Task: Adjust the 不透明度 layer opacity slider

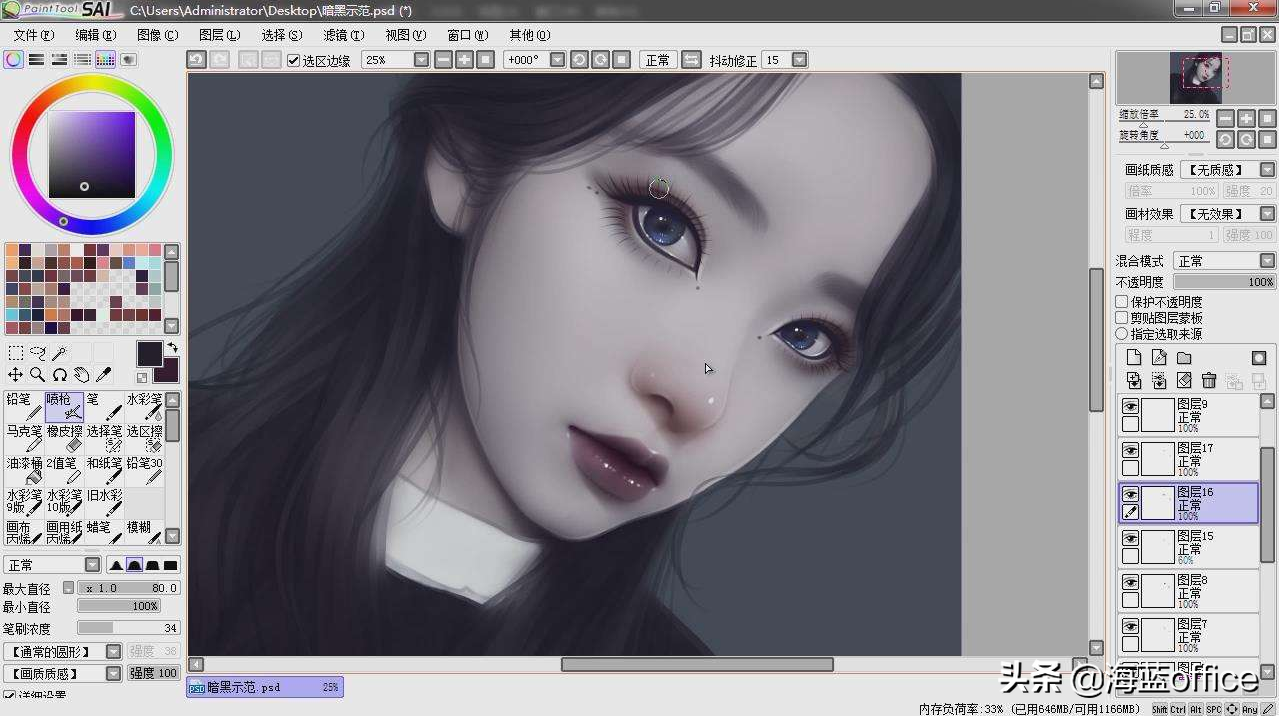Action: click(1224, 282)
